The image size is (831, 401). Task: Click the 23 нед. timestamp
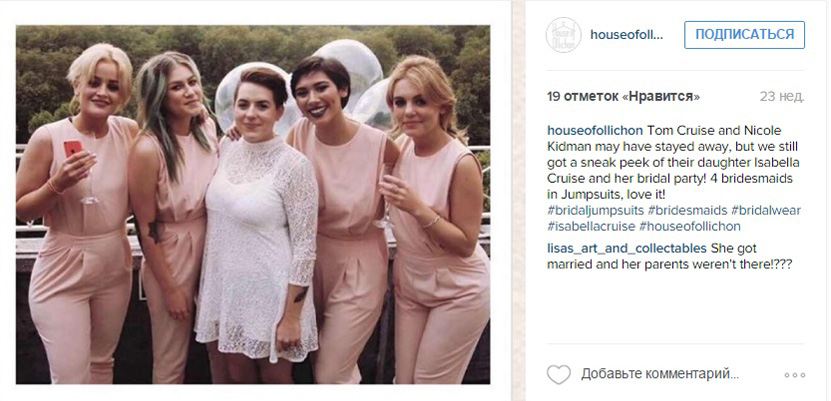click(x=782, y=97)
